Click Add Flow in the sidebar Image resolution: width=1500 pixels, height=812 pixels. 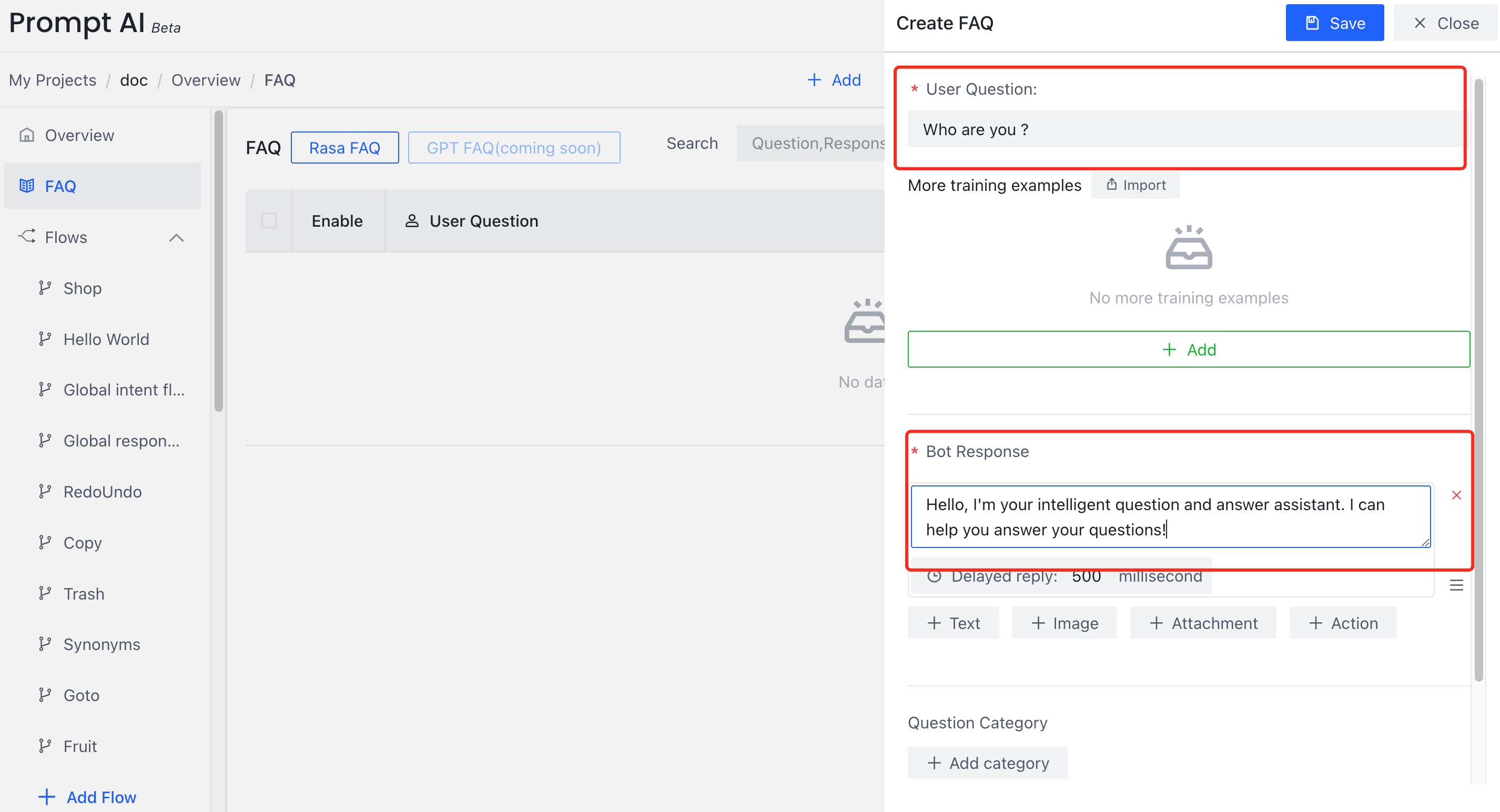(87, 797)
